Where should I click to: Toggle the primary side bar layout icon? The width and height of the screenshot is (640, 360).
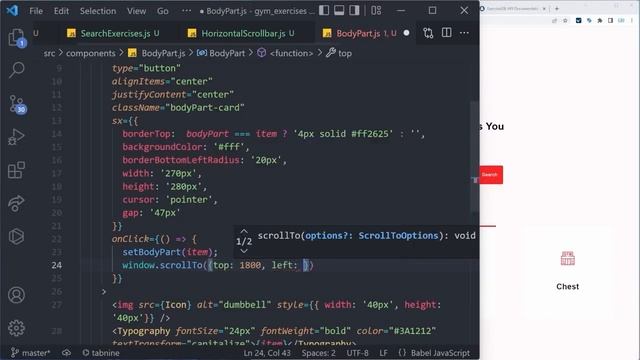(x=324, y=10)
